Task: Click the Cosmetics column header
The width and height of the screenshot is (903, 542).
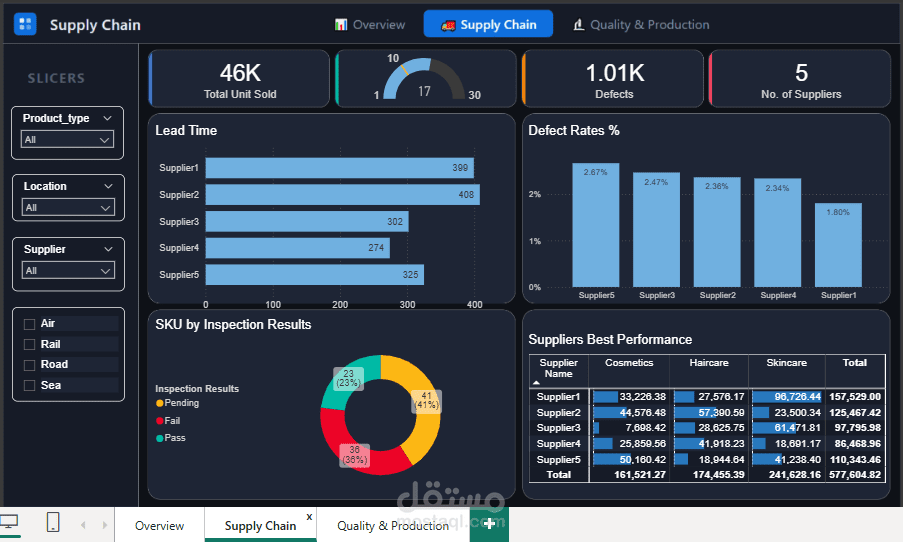Action: (x=629, y=363)
